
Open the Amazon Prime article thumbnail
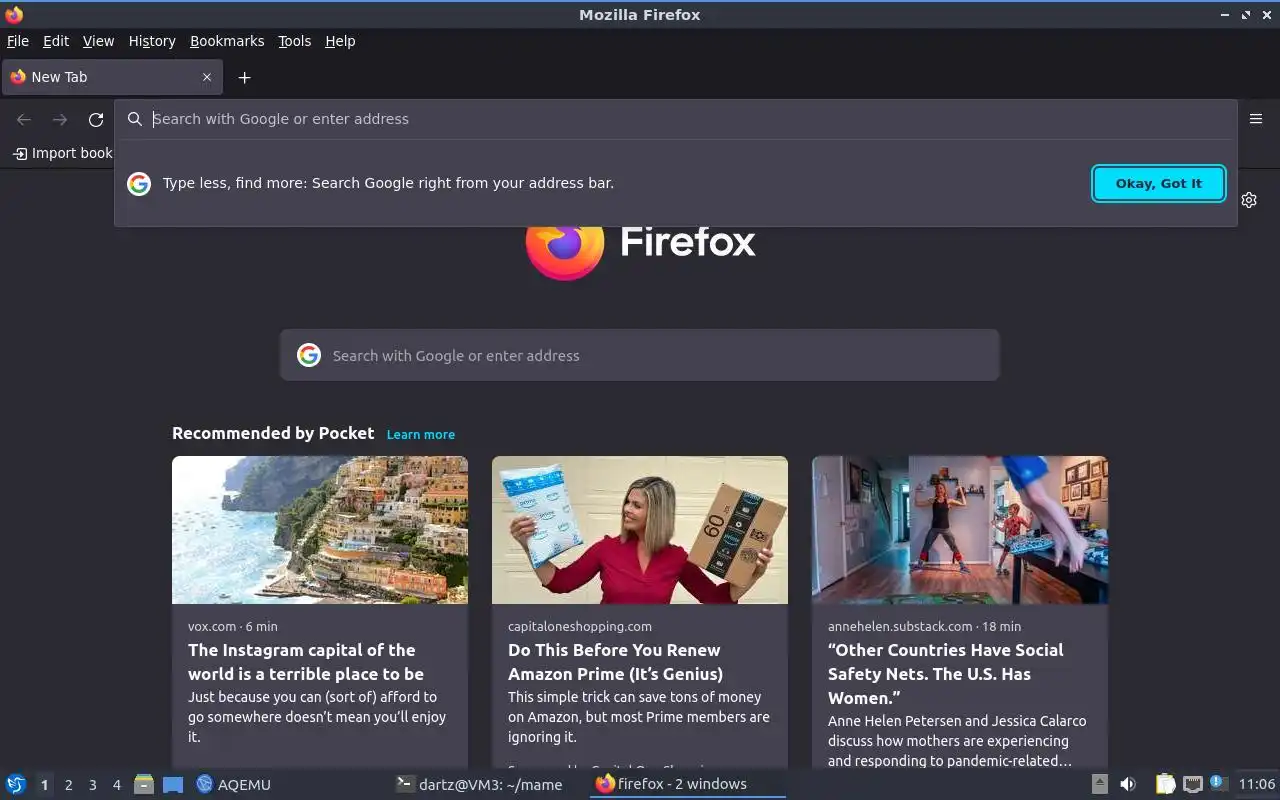pos(640,530)
